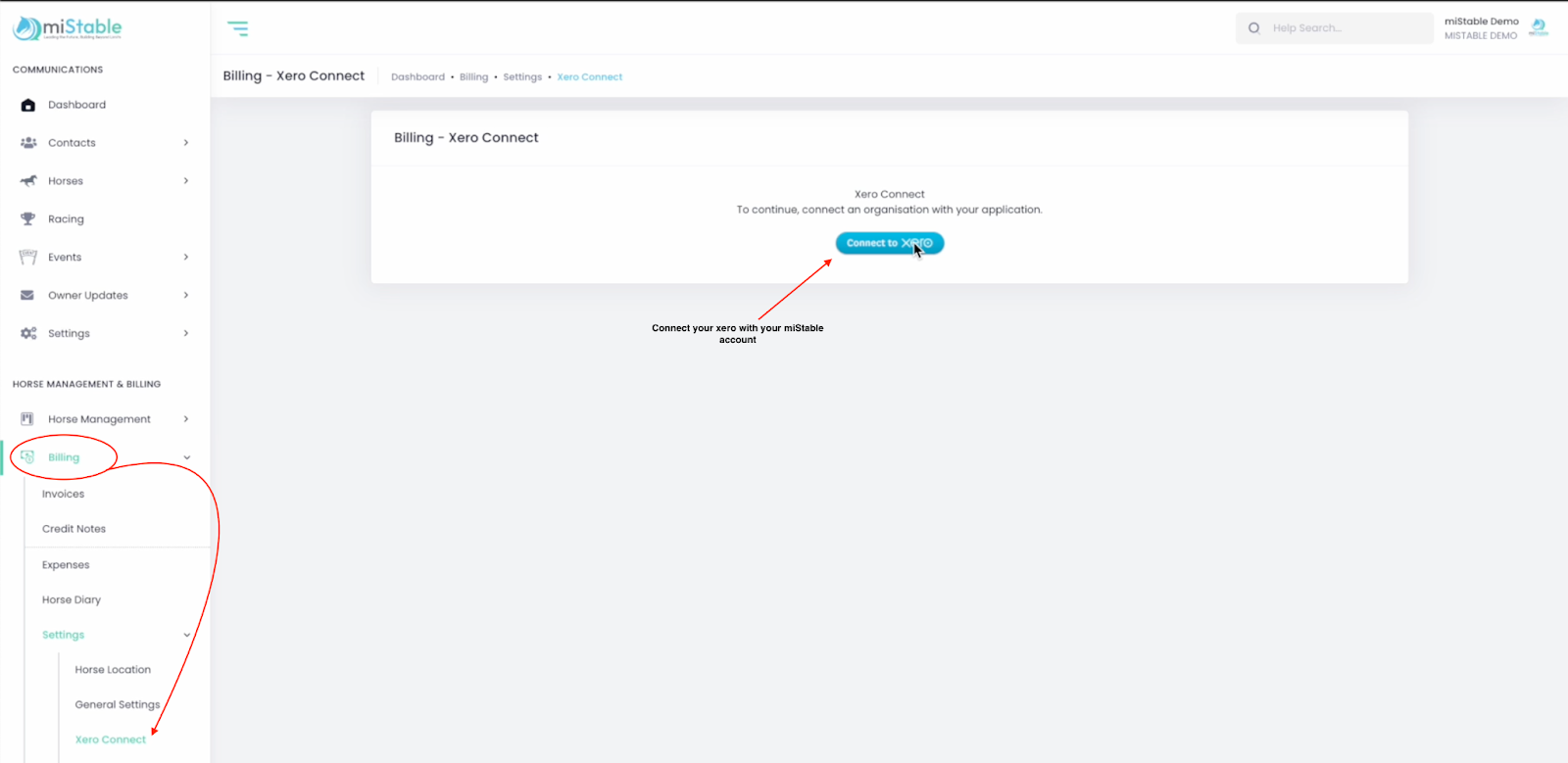Screen dimensions: 1568x763
Task: Click the HORSE MANAGEMENT & BILLING header
Action: [x=86, y=384]
